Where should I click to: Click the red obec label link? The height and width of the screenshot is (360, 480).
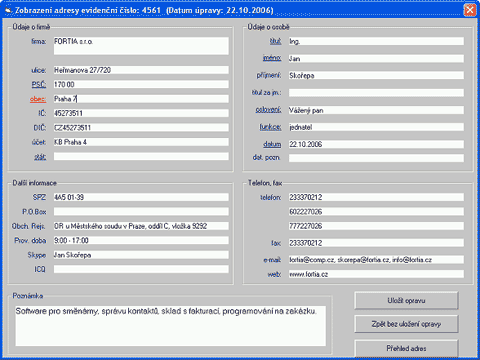[x=38, y=99]
